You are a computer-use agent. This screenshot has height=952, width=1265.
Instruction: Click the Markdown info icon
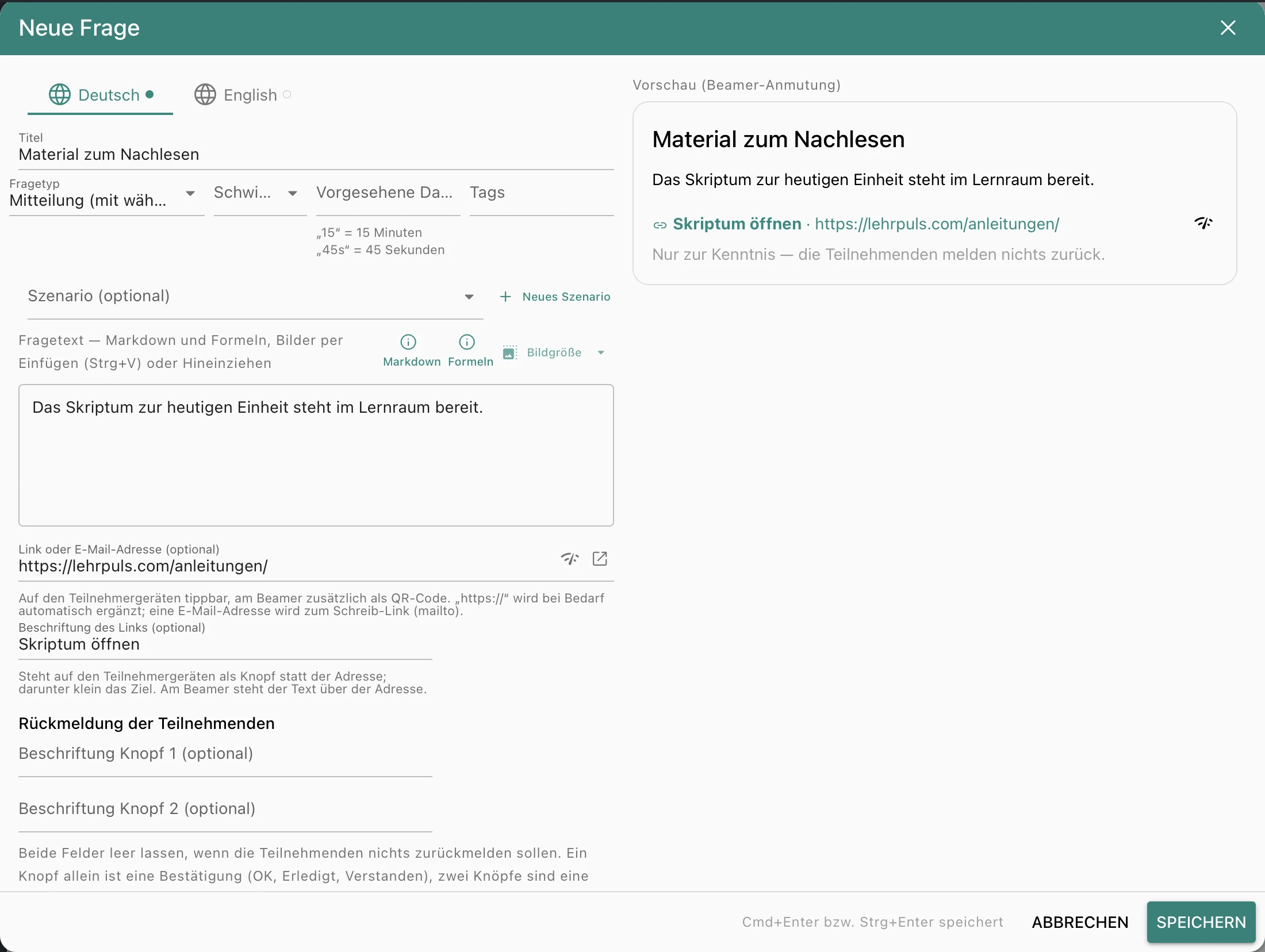point(408,342)
